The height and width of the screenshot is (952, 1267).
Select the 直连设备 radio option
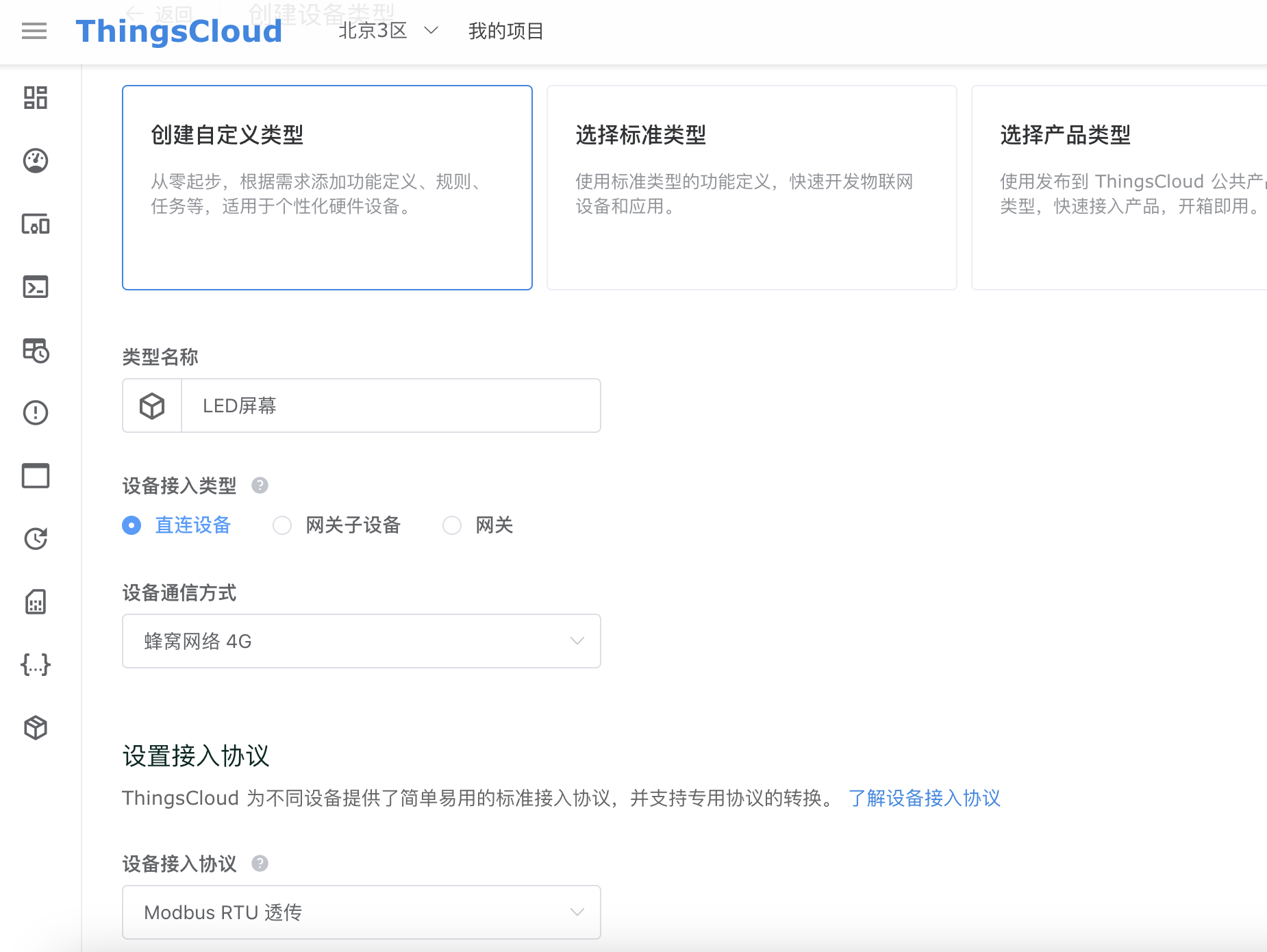tap(177, 525)
